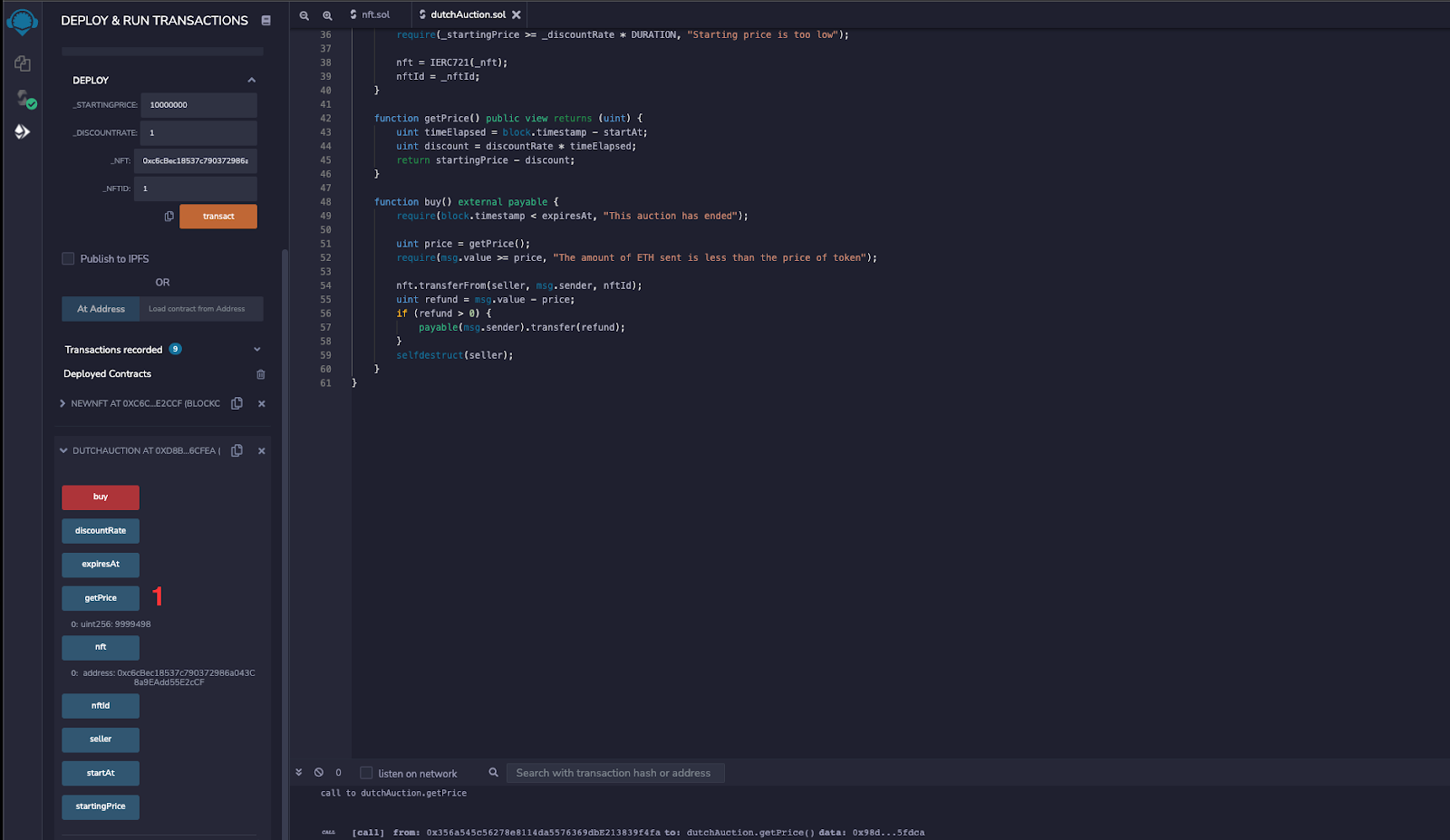Viewport: 1450px width, 840px height.
Task: Enable the Publish to IPFS checkbox
Action: coord(68,258)
